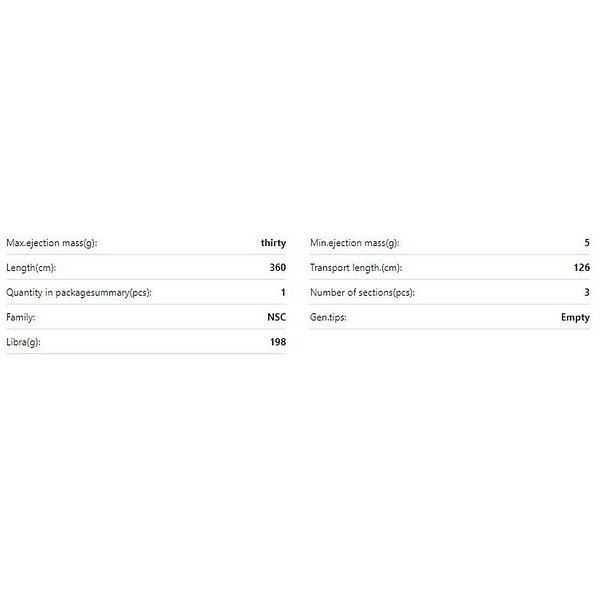Select the family value 'NSC'

(x=275, y=318)
